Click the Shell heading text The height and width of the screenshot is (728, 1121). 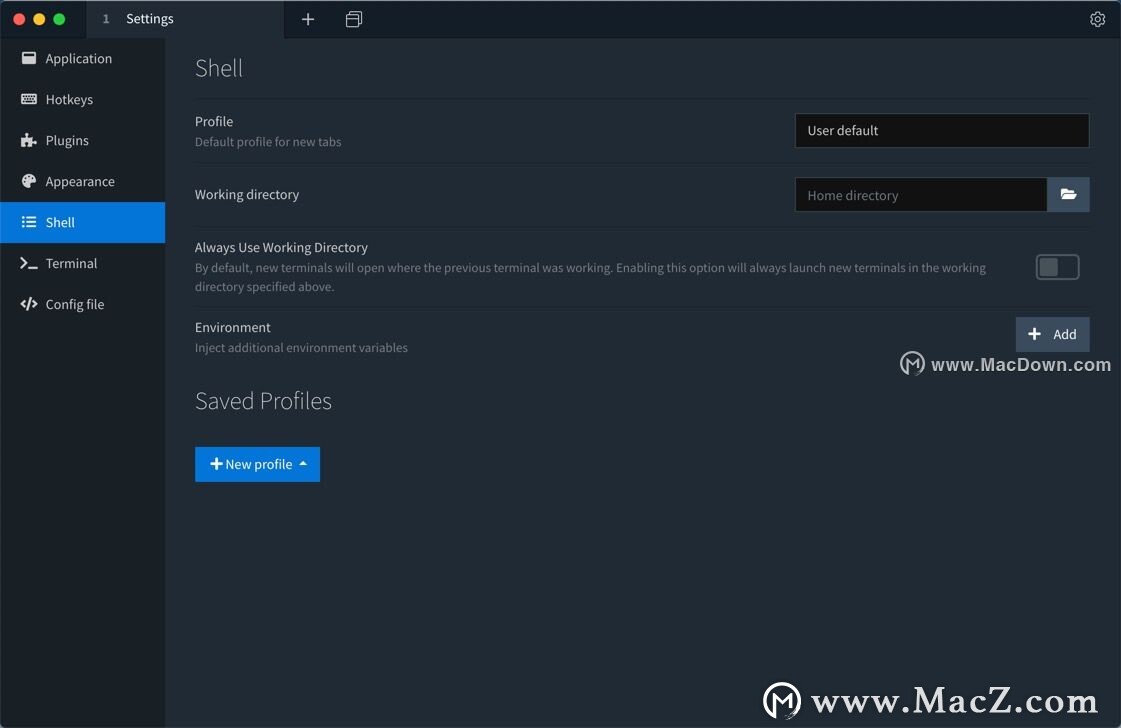click(219, 68)
